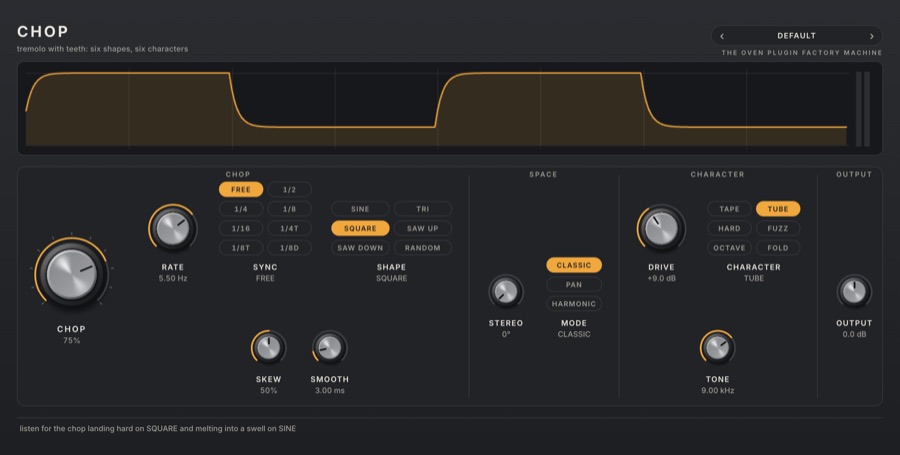Image resolution: width=900 pixels, height=455 pixels.
Task: Click the OUTPUT gain knob
Action: click(854, 291)
